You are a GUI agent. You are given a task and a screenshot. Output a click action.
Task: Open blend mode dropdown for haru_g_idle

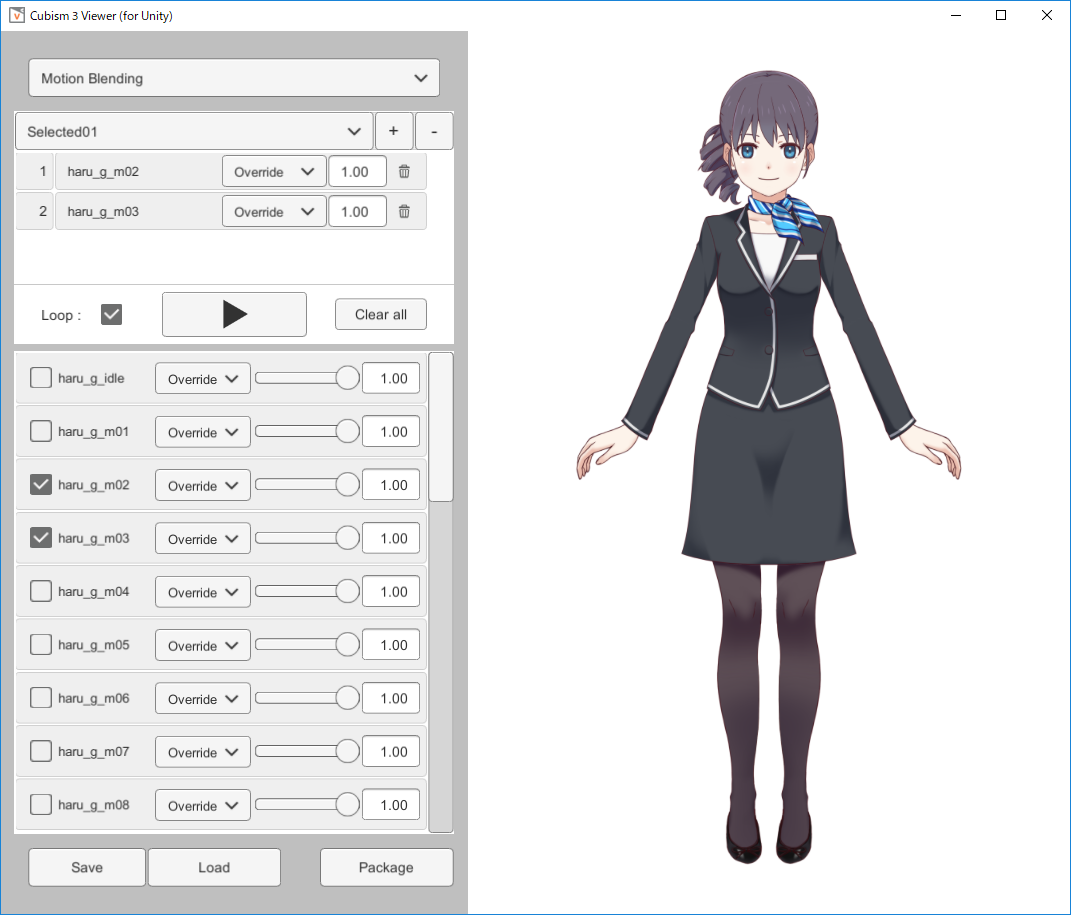point(203,378)
